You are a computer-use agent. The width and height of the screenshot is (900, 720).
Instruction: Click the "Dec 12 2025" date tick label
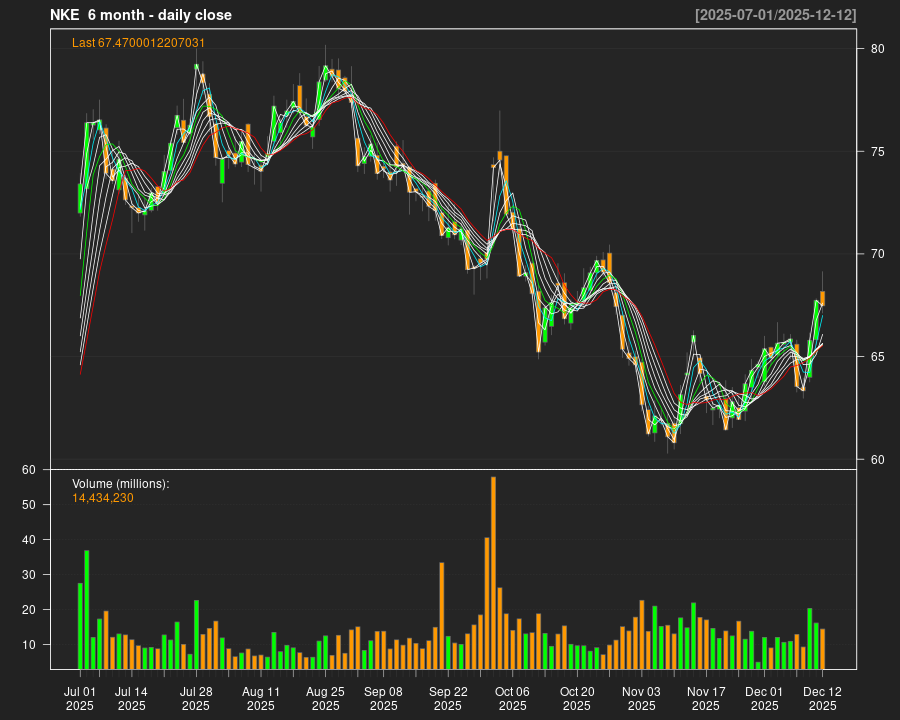tap(822, 698)
